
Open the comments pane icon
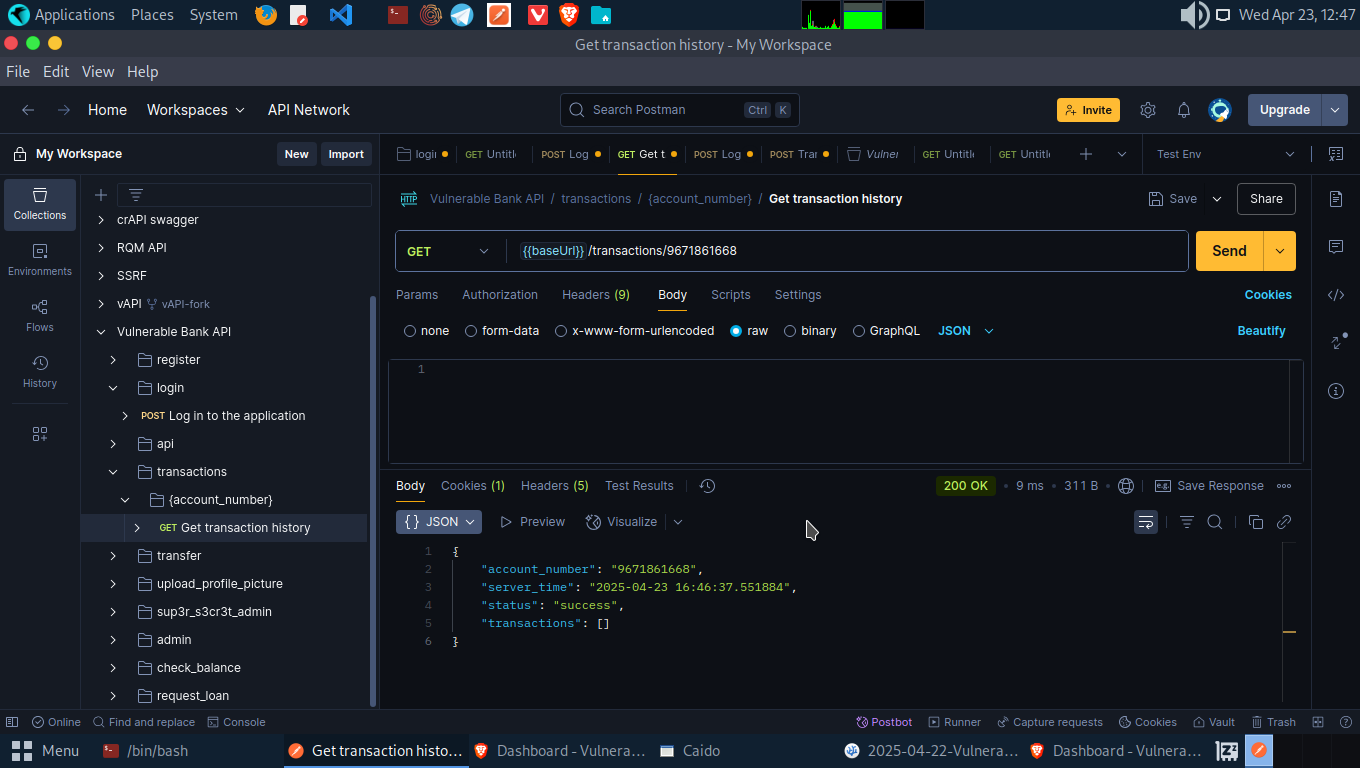pyautogui.click(x=1336, y=247)
